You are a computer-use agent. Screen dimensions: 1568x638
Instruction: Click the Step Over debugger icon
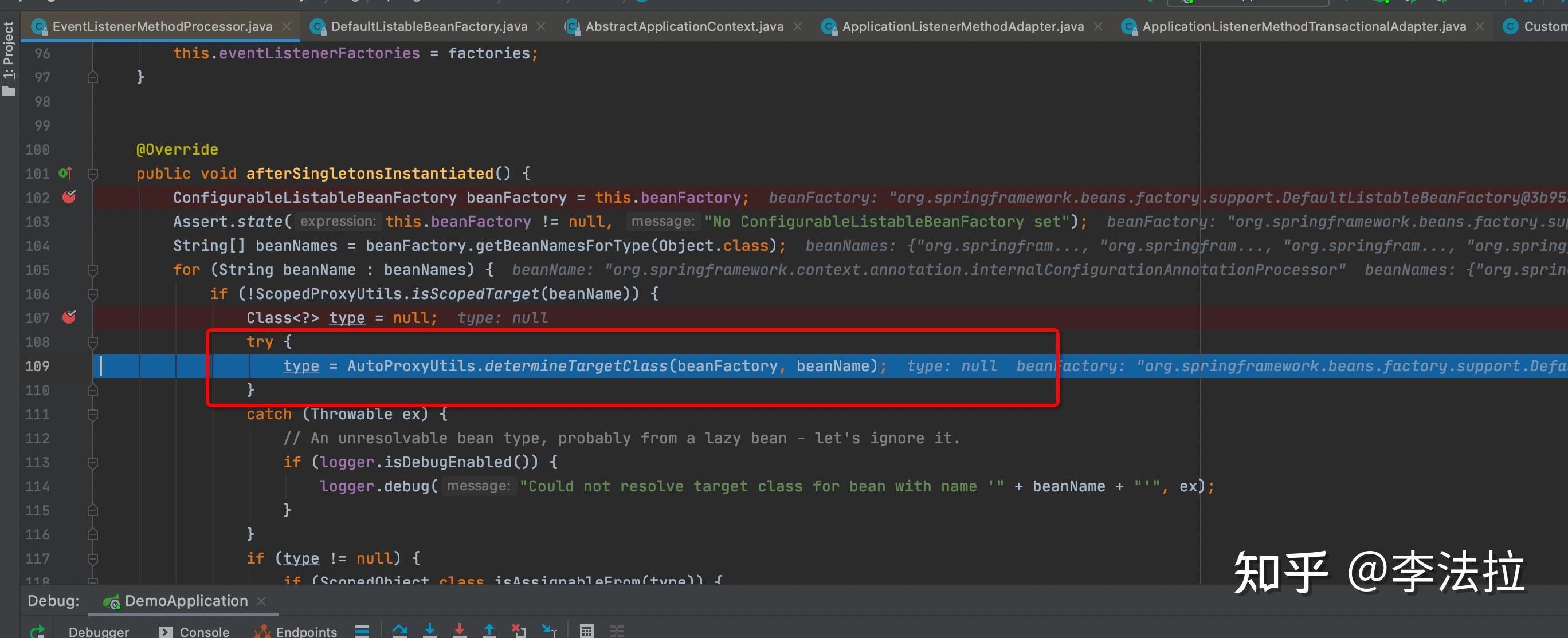click(x=399, y=630)
